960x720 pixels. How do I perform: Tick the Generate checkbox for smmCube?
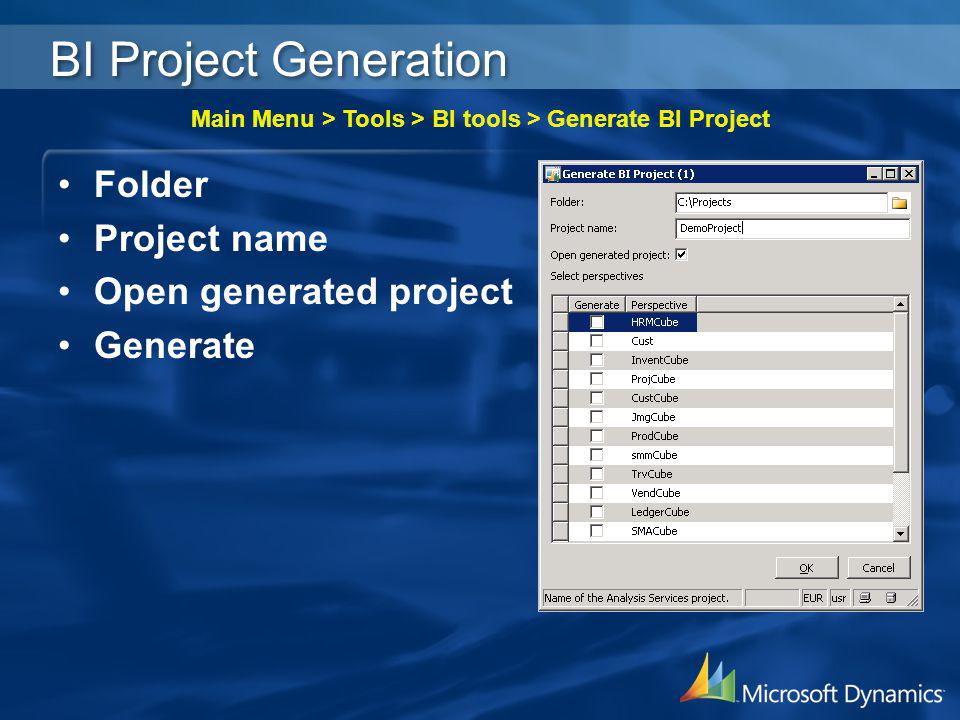pyautogui.click(x=597, y=455)
